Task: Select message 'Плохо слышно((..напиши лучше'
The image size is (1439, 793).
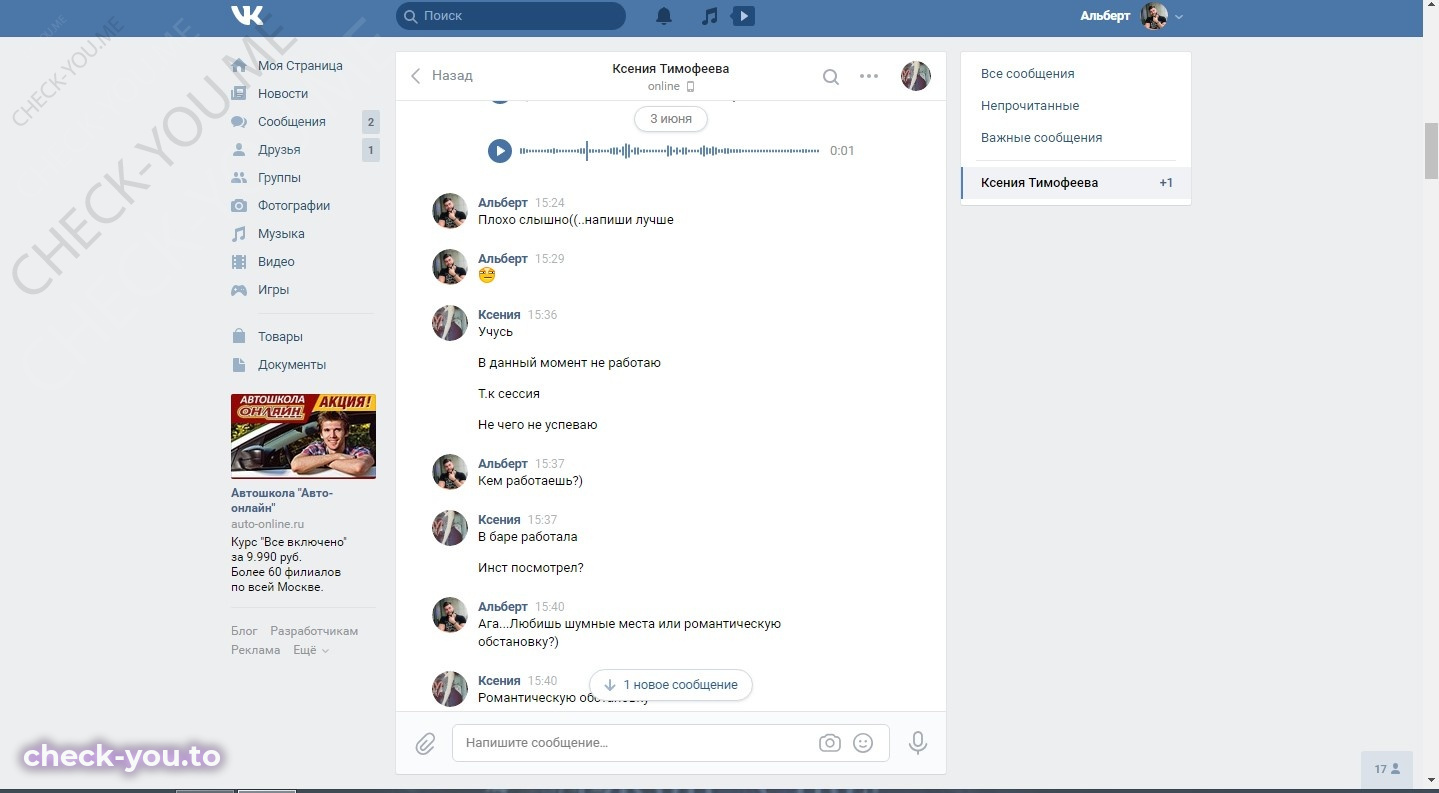Action: (x=576, y=220)
